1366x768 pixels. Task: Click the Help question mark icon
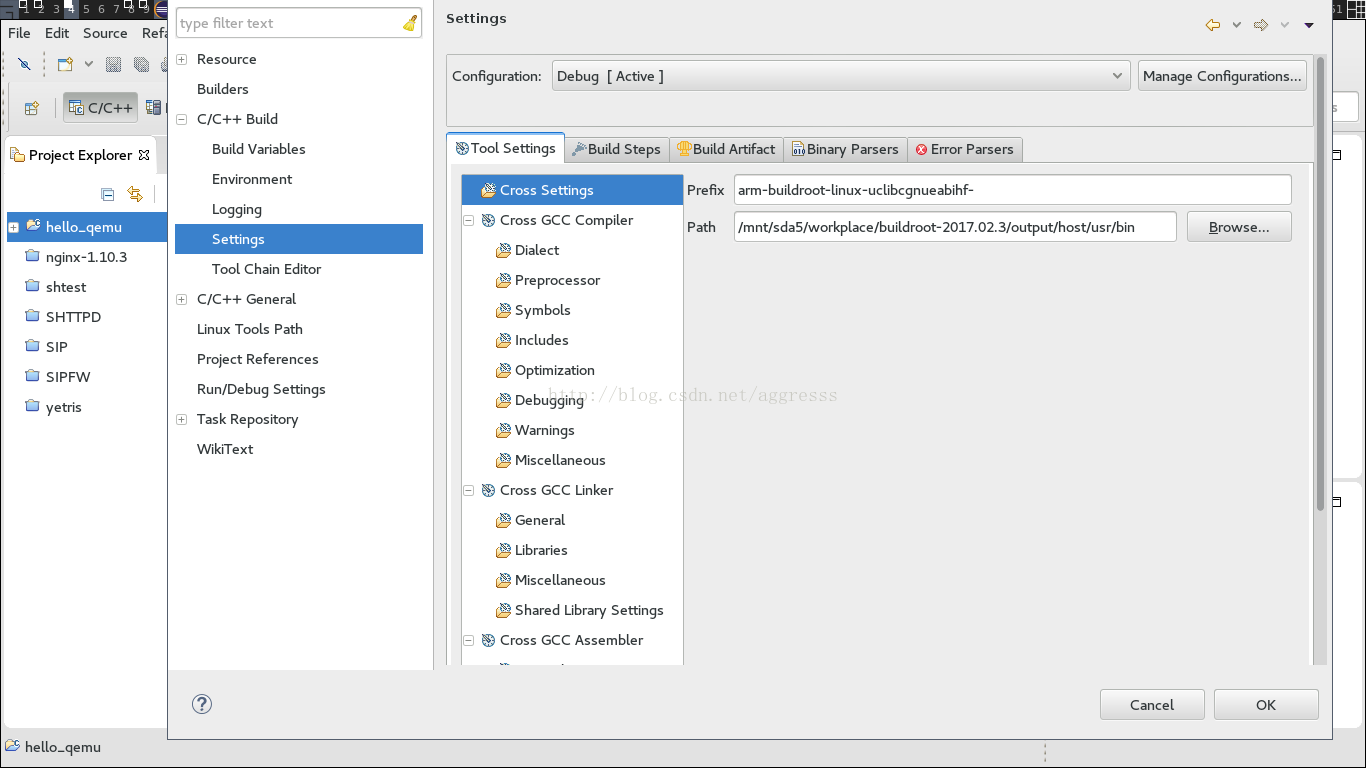coord(202,704)
